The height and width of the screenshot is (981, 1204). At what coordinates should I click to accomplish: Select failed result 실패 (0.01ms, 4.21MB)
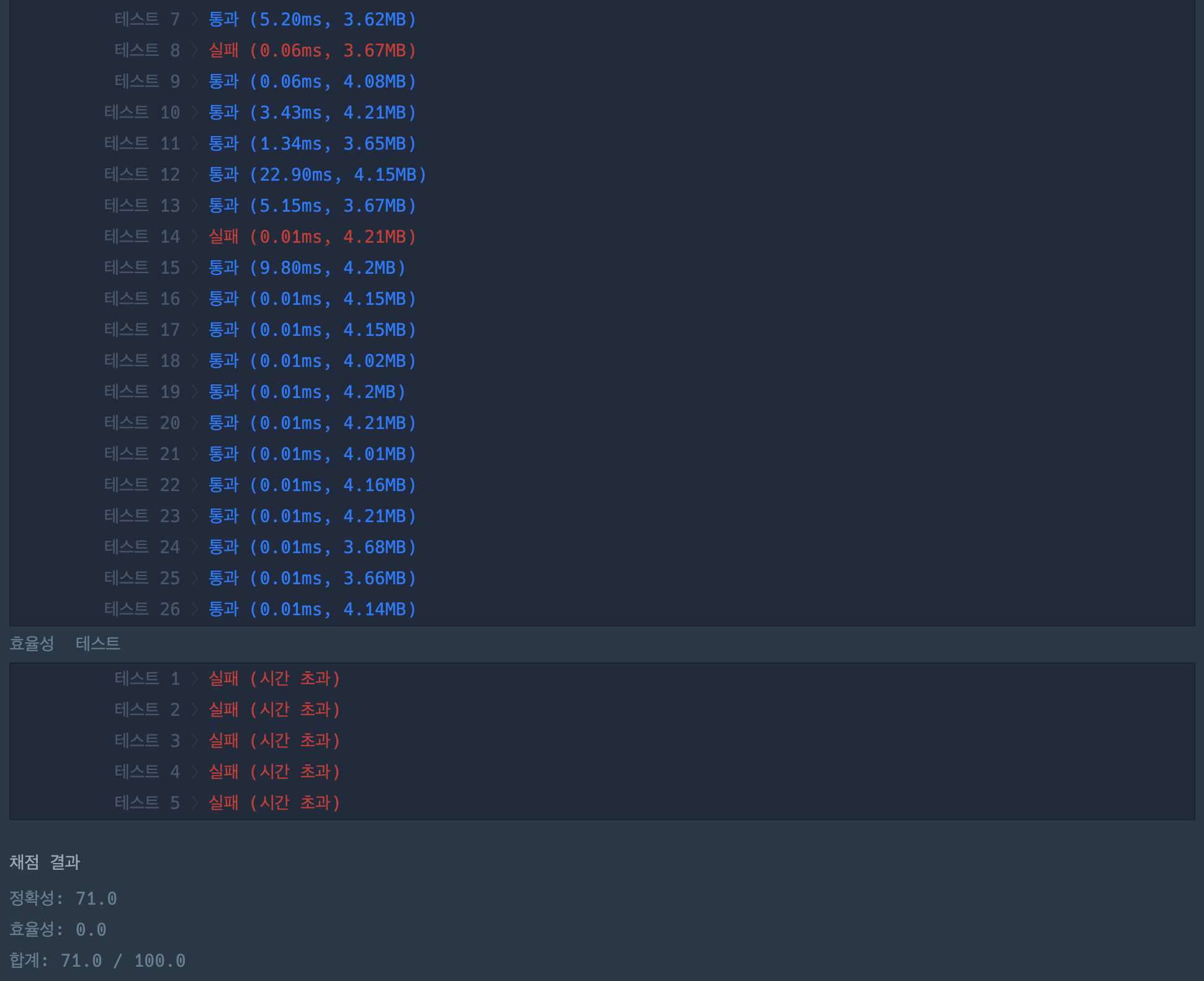(312, 237)
